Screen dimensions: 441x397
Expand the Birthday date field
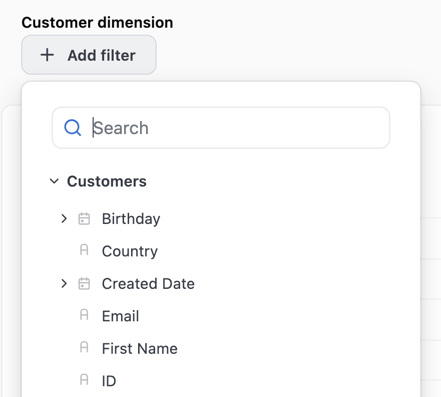click(x=64, y=219)
